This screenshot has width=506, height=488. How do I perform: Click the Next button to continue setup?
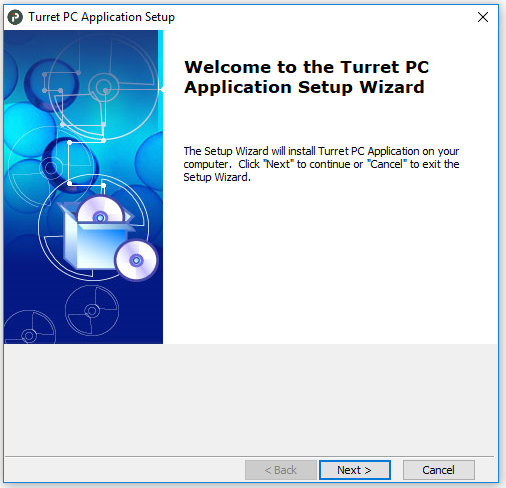pos(355,470)
